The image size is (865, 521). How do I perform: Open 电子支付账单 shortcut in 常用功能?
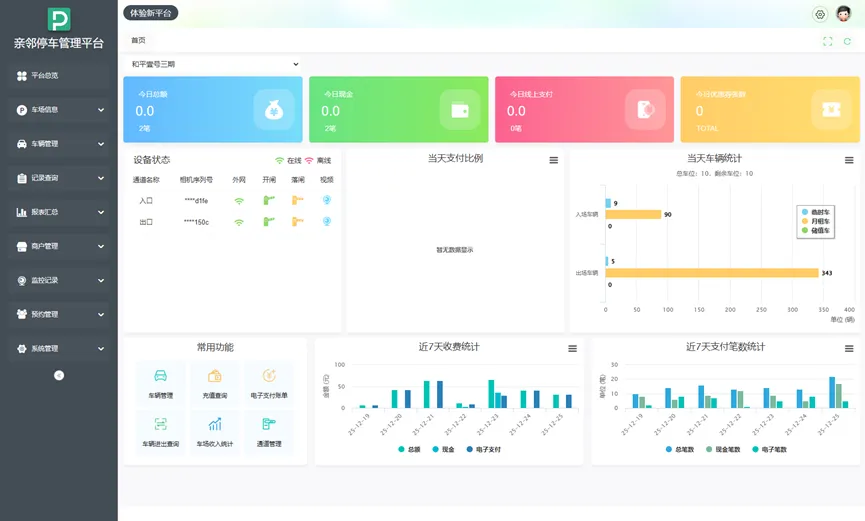pyautogui.click(x=269, y=384)
